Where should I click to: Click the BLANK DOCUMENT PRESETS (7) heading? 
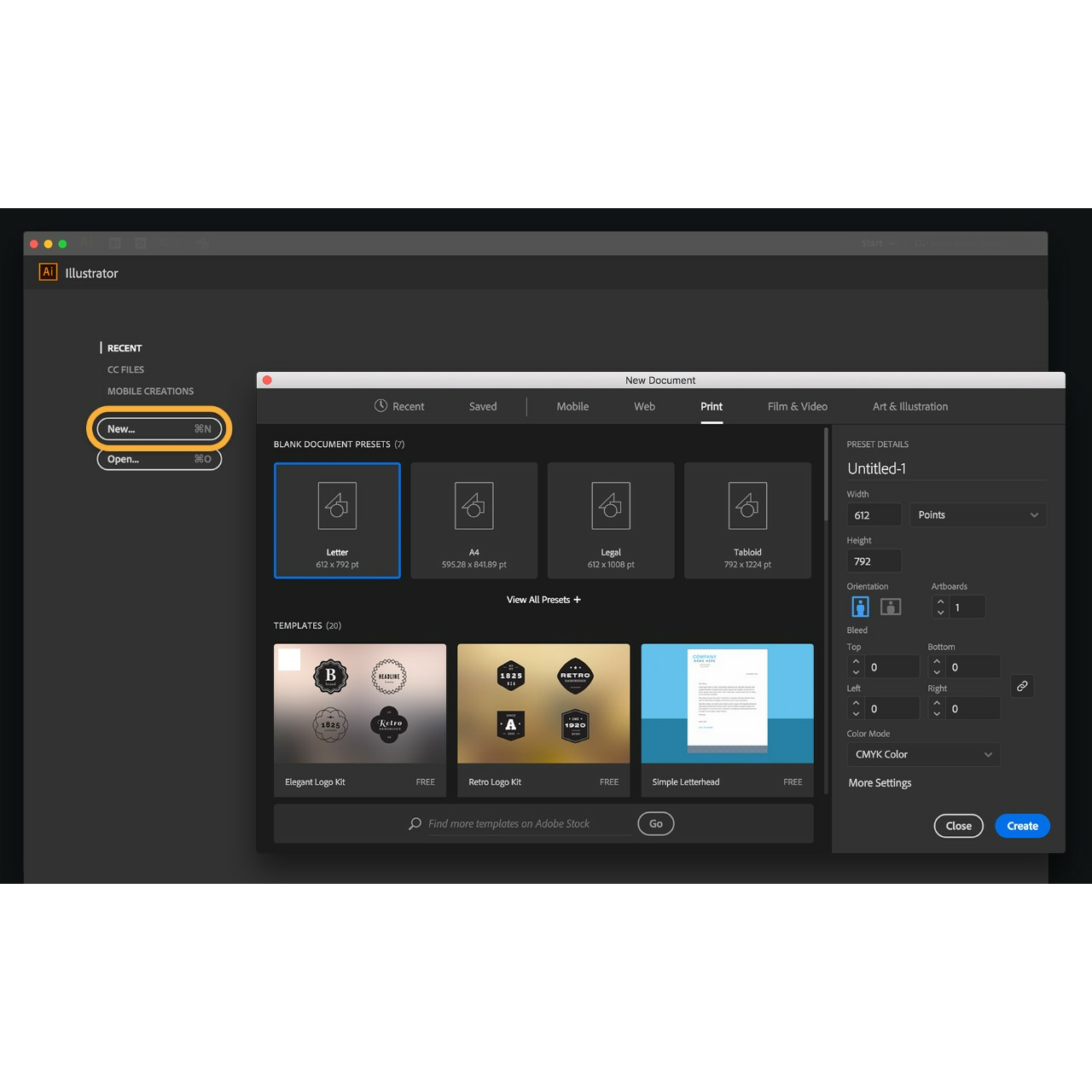[x=339, y=444]
